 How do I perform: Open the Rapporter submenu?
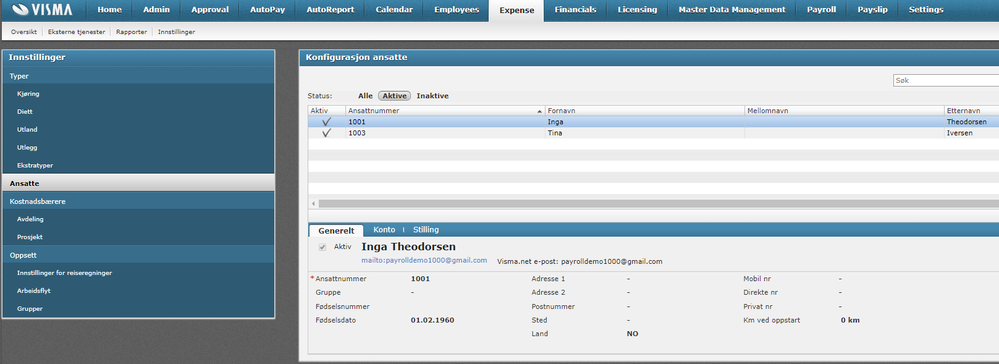pyautogui.click(x=132, y=31)
